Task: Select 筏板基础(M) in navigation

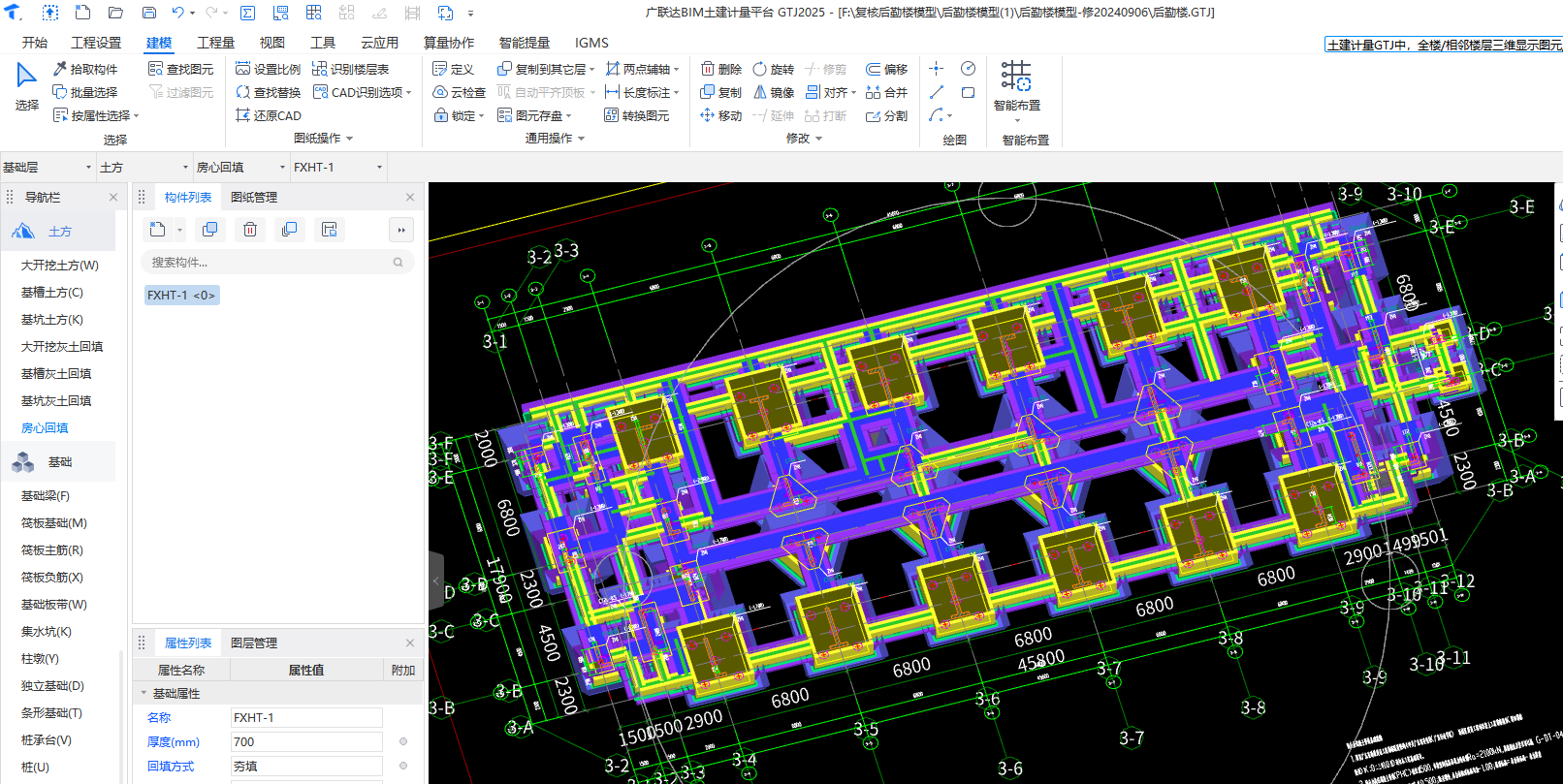Action: coord(54,522)
